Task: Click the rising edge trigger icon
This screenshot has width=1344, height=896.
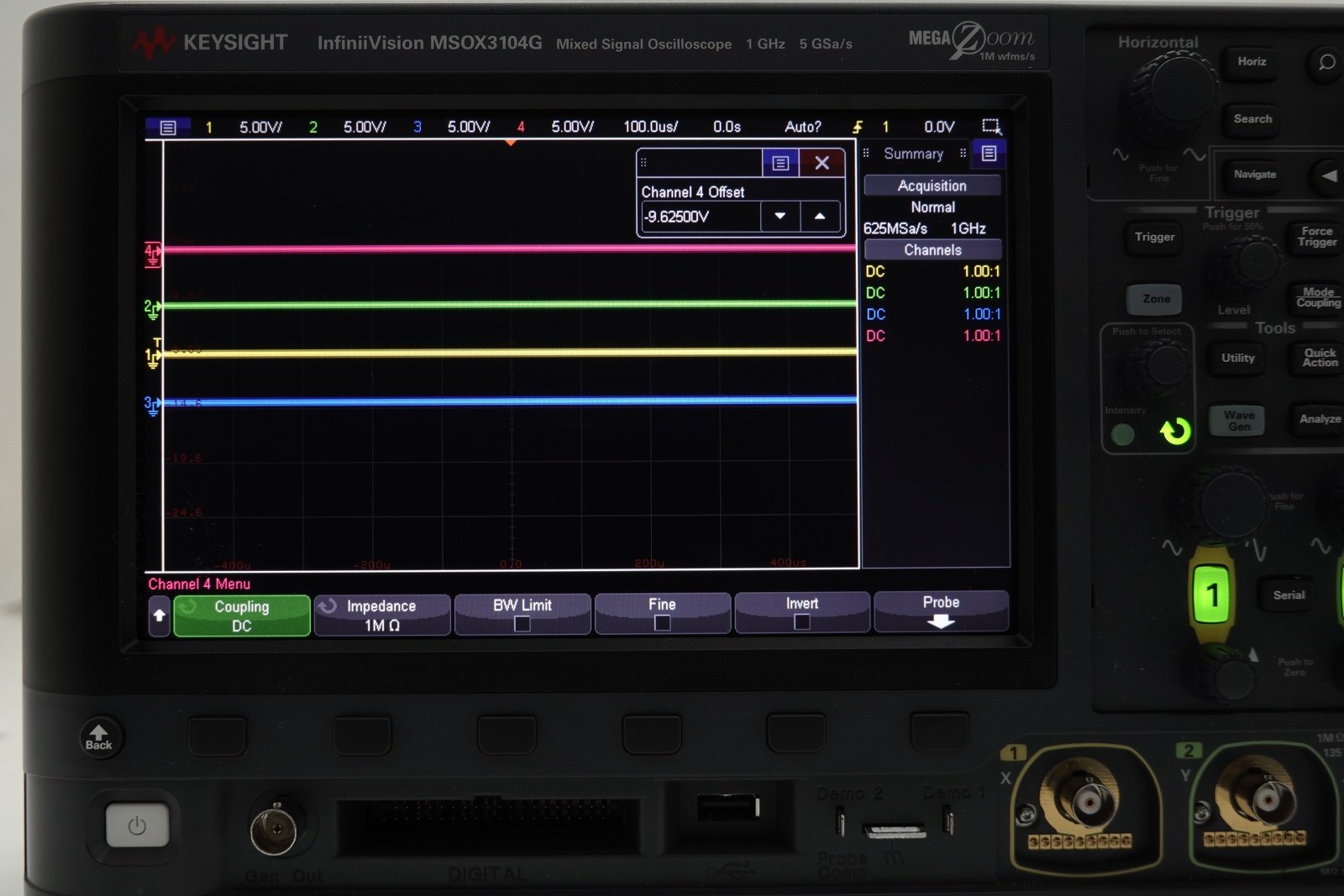Action: tap(858, 127)
